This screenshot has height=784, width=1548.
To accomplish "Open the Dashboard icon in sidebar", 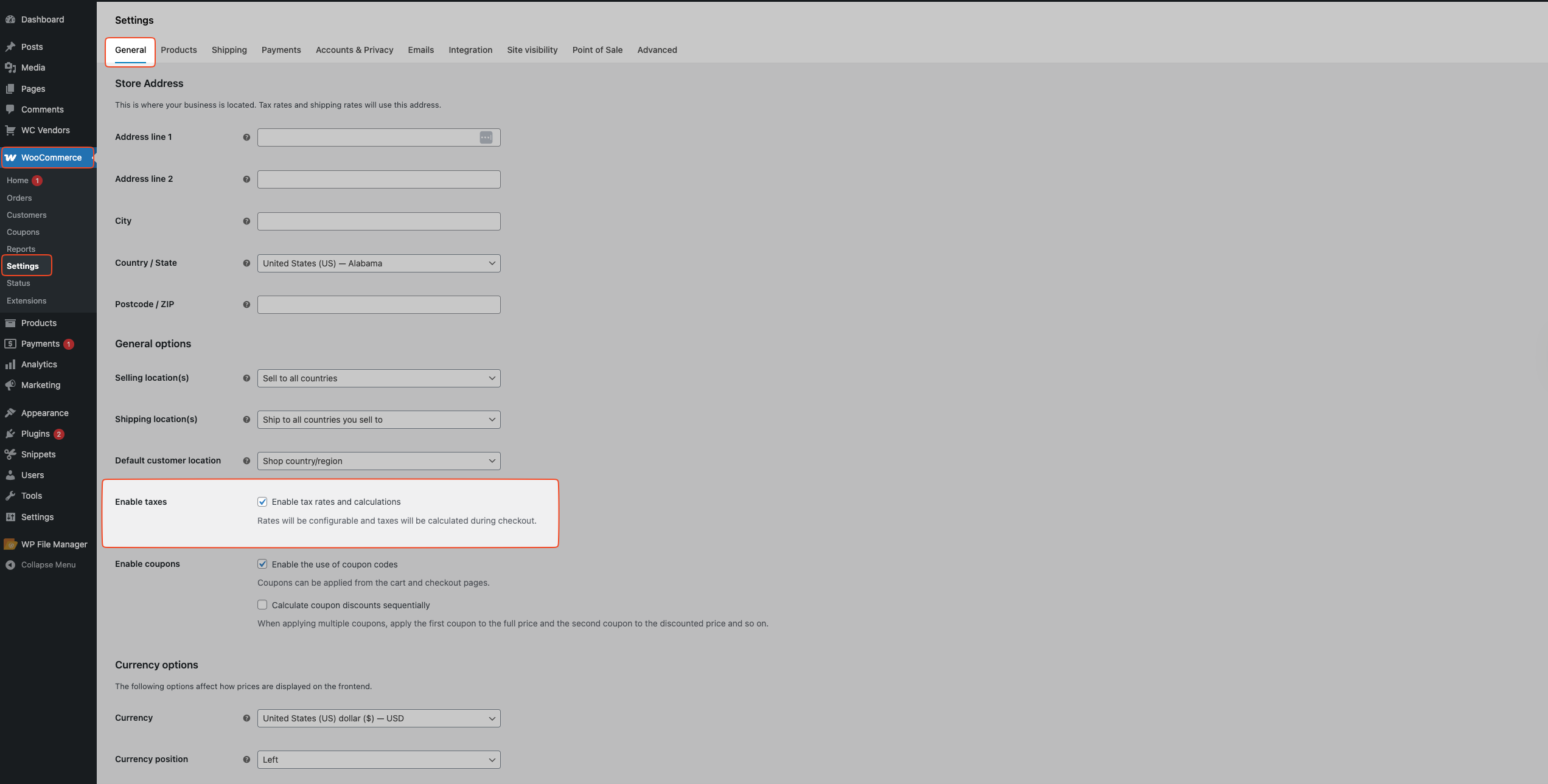I will coord(10,19).
